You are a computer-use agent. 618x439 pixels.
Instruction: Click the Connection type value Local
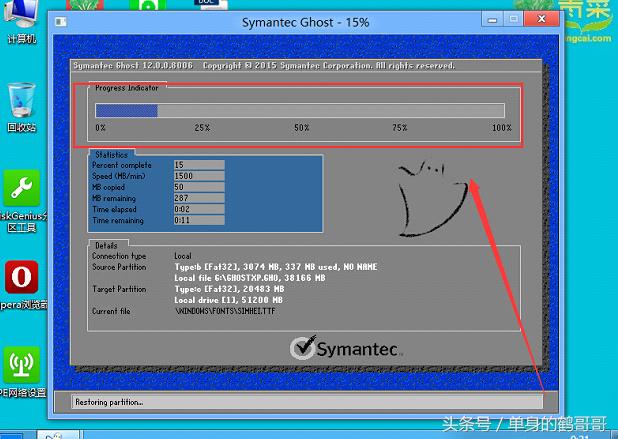183,256
